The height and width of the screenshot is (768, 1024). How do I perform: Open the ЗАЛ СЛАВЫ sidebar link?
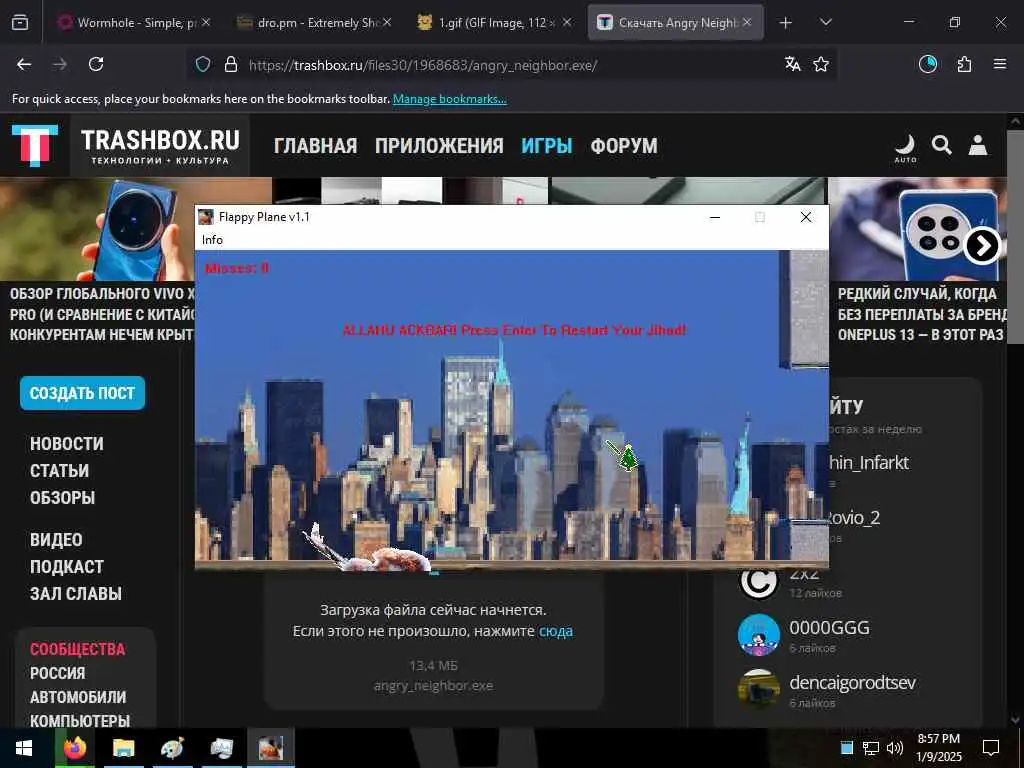click(76, 594)
